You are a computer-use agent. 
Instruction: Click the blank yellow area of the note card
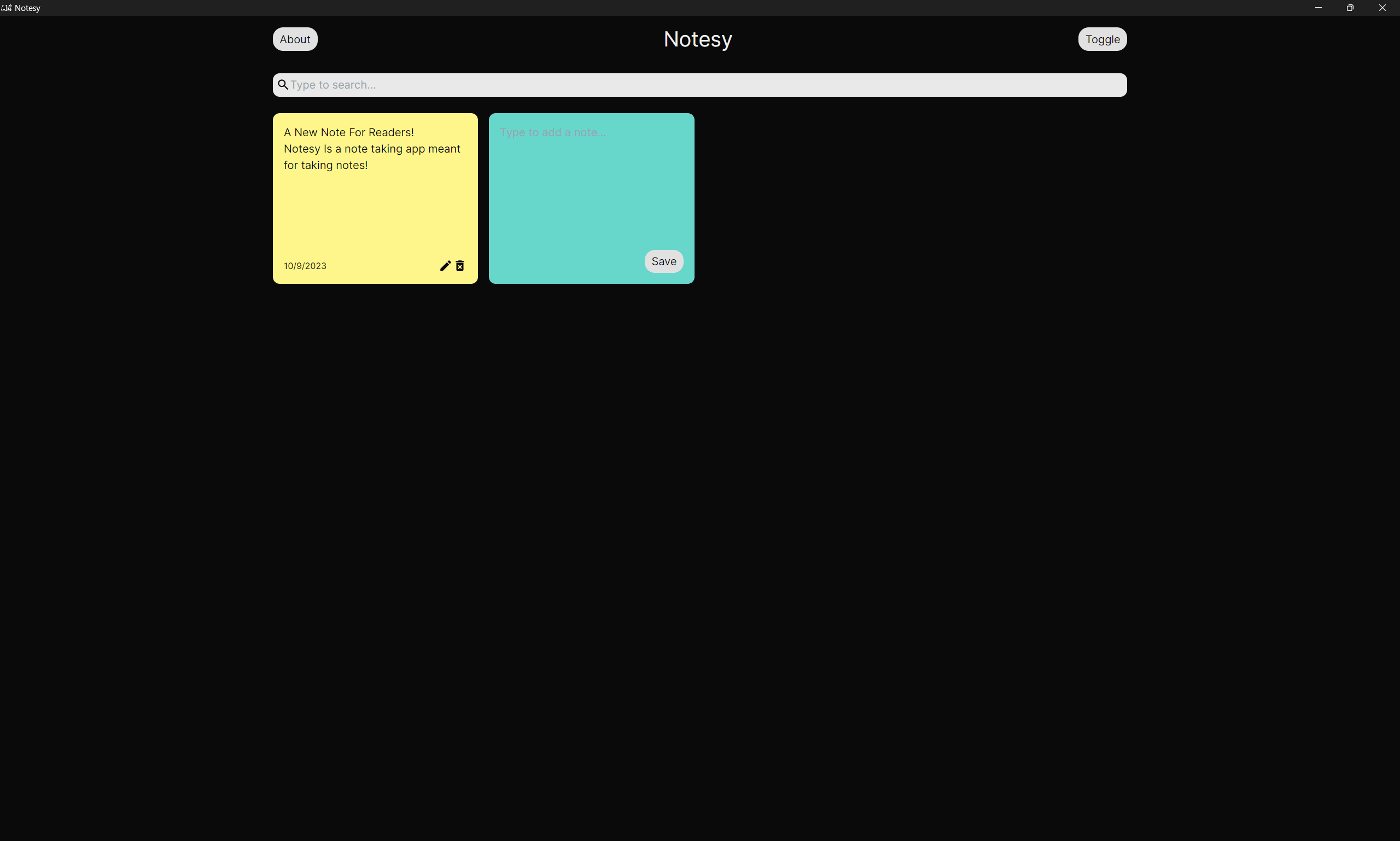(x=374, y=215)
